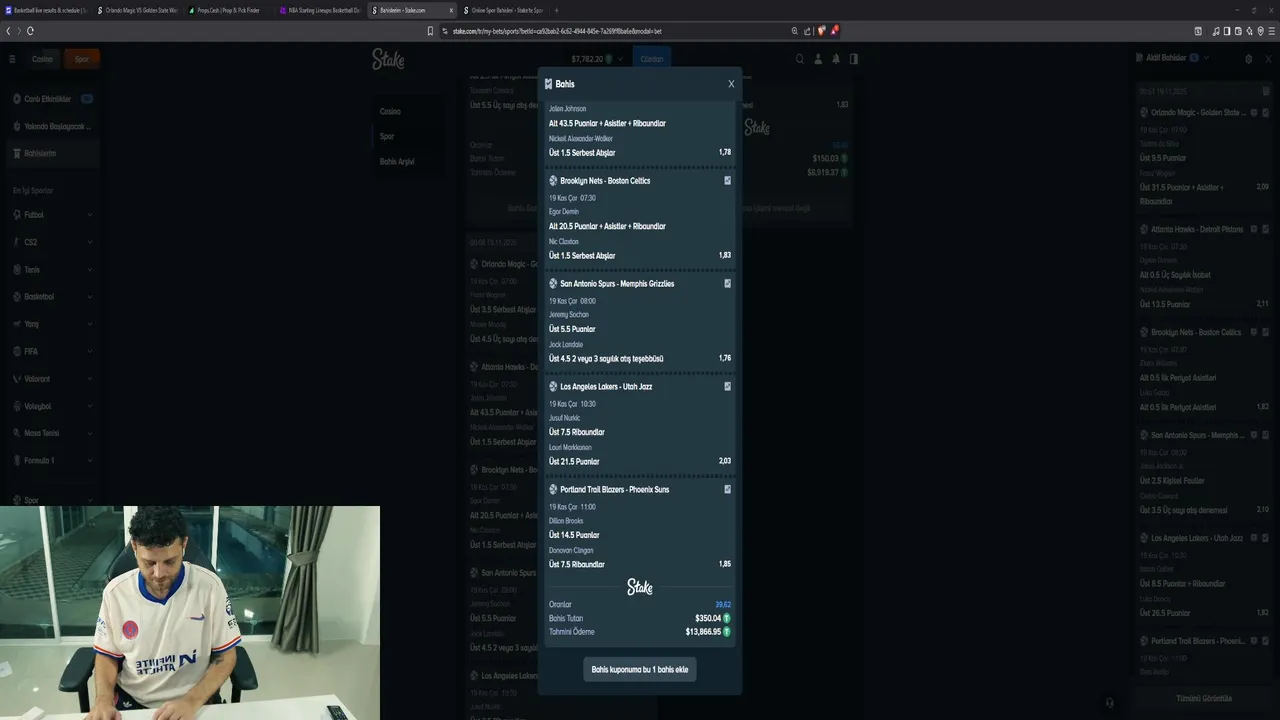1280x720 pixels.
Task: Open Canlı Etkinlikler in the sidebar
Action: 52,99
